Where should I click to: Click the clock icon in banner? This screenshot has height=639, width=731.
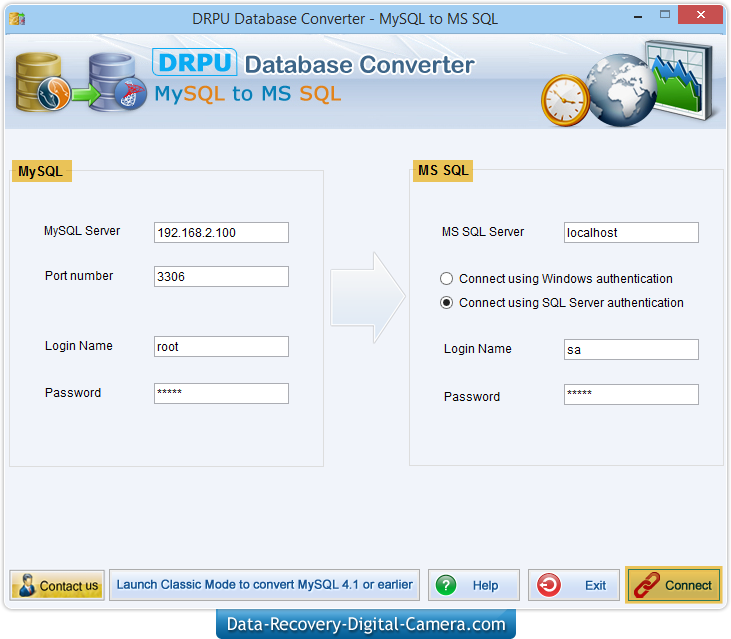[565, 100]
